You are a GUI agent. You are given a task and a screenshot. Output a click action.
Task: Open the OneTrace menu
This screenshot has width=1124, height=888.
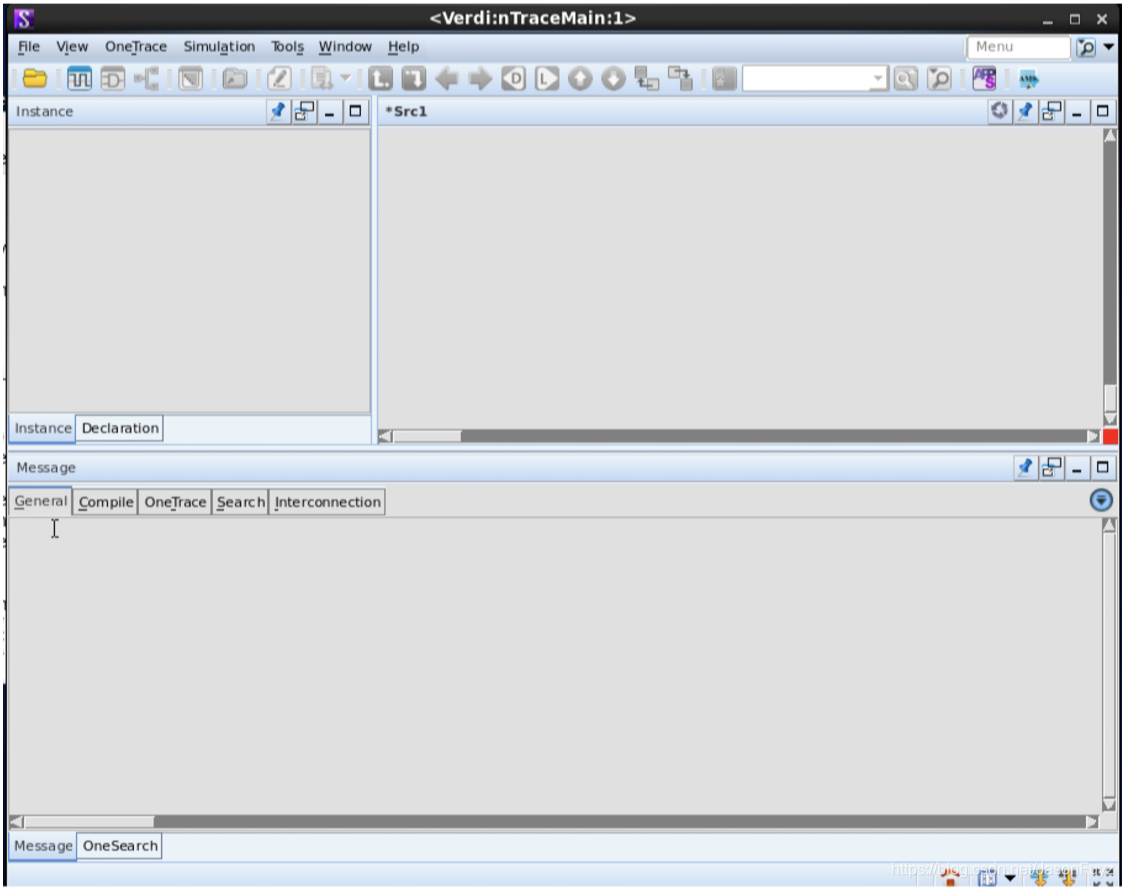pyautogui.click(x=135, y=47)
